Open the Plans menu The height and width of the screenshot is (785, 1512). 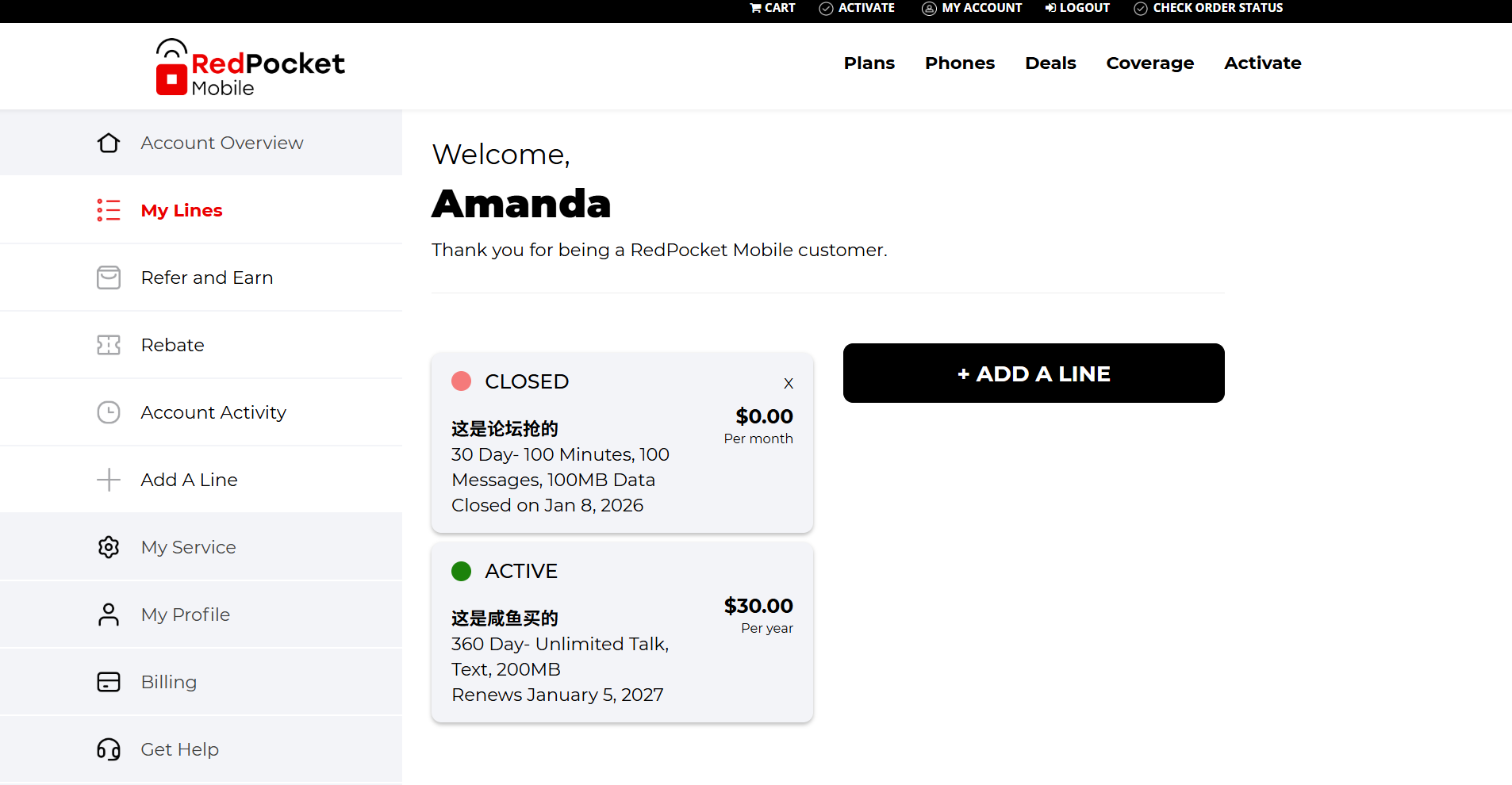869,63
